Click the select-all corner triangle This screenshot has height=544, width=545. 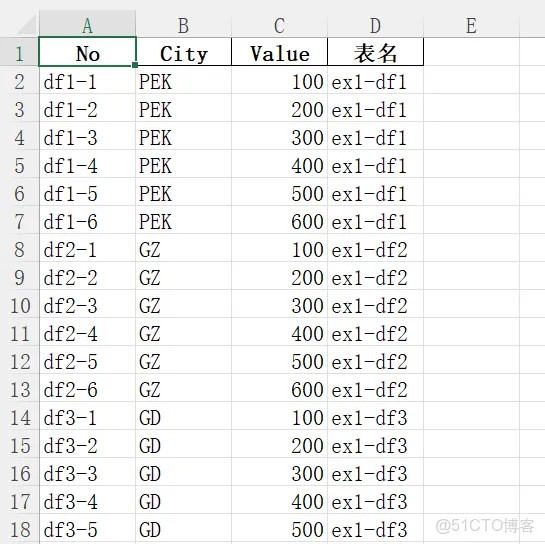[x=27, y=24]
